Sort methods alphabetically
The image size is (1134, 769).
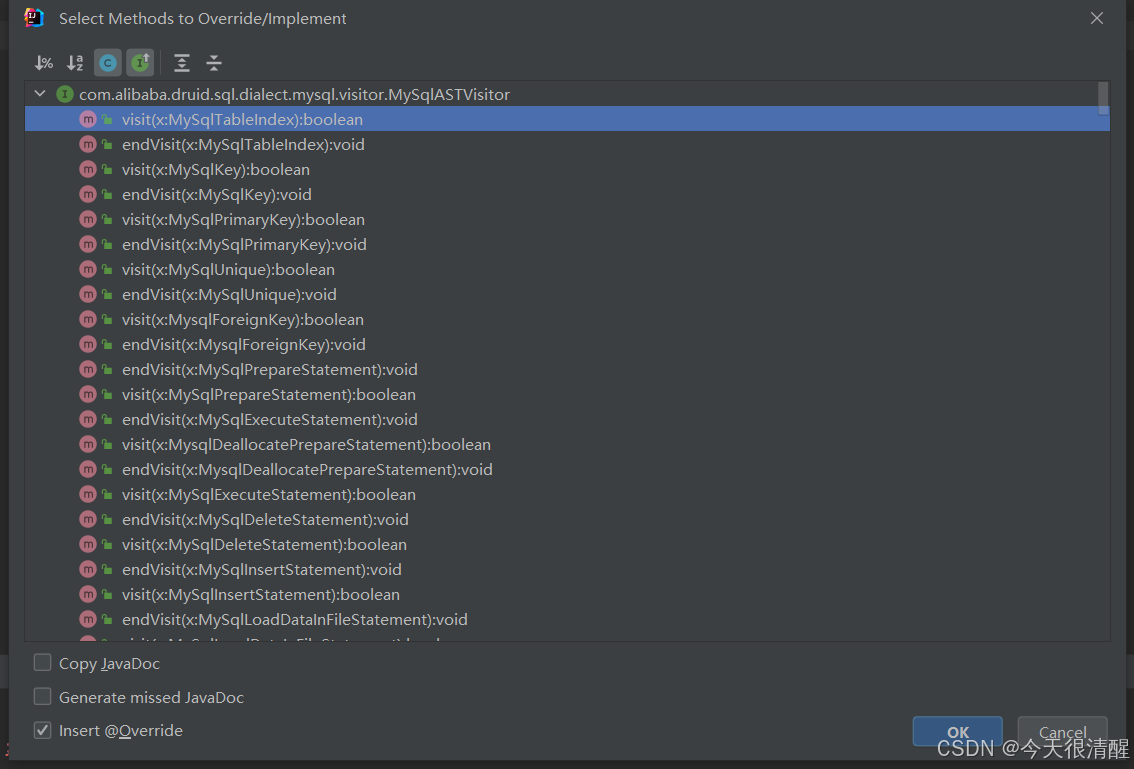[x=74, y=62]
